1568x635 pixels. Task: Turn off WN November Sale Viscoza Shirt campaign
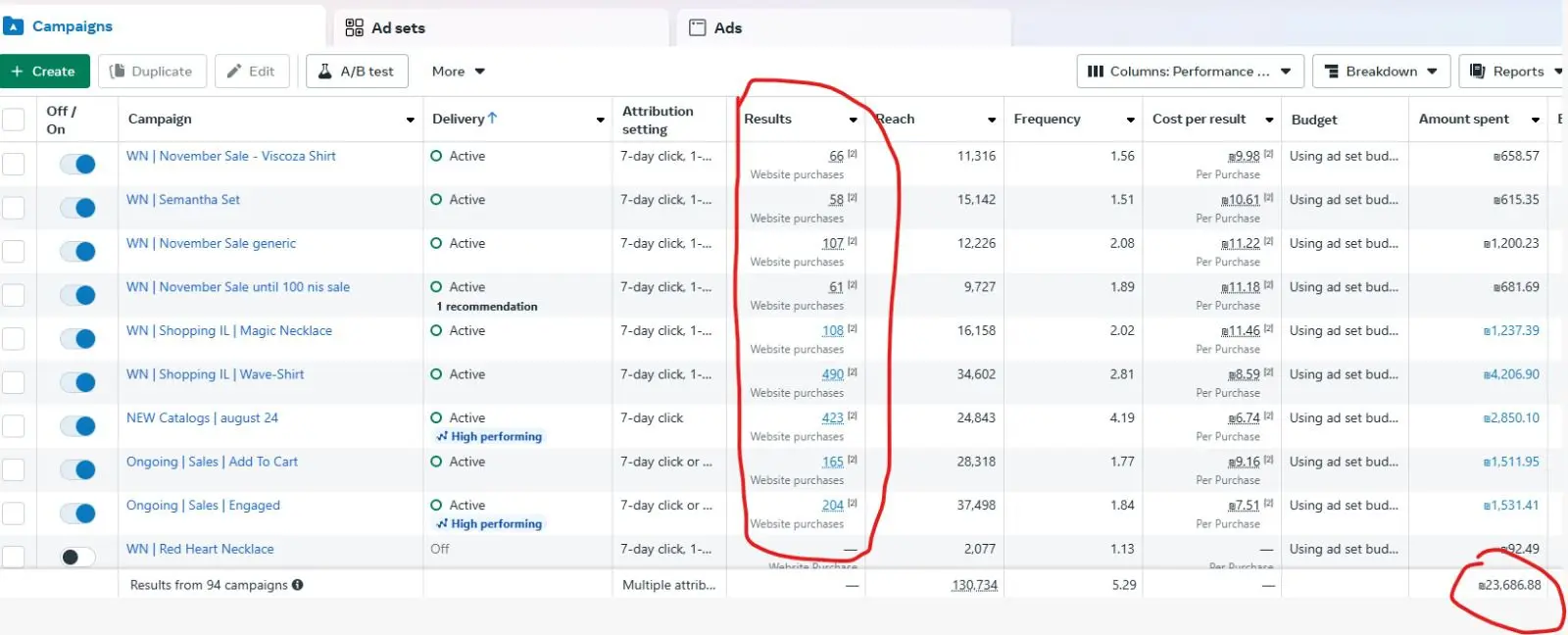[x=77, y=164]
